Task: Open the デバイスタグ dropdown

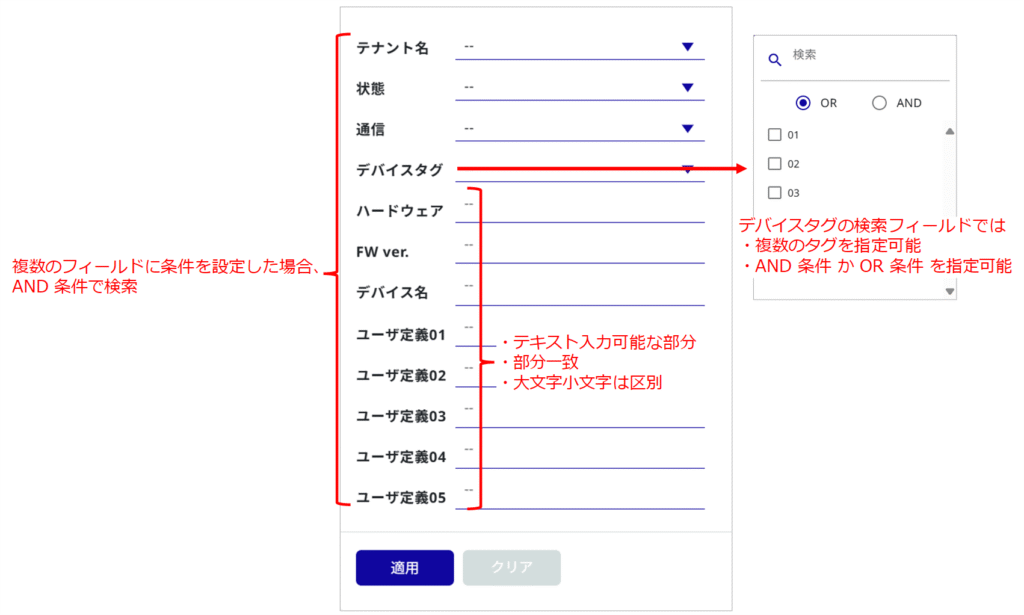Action: (580, 170)
